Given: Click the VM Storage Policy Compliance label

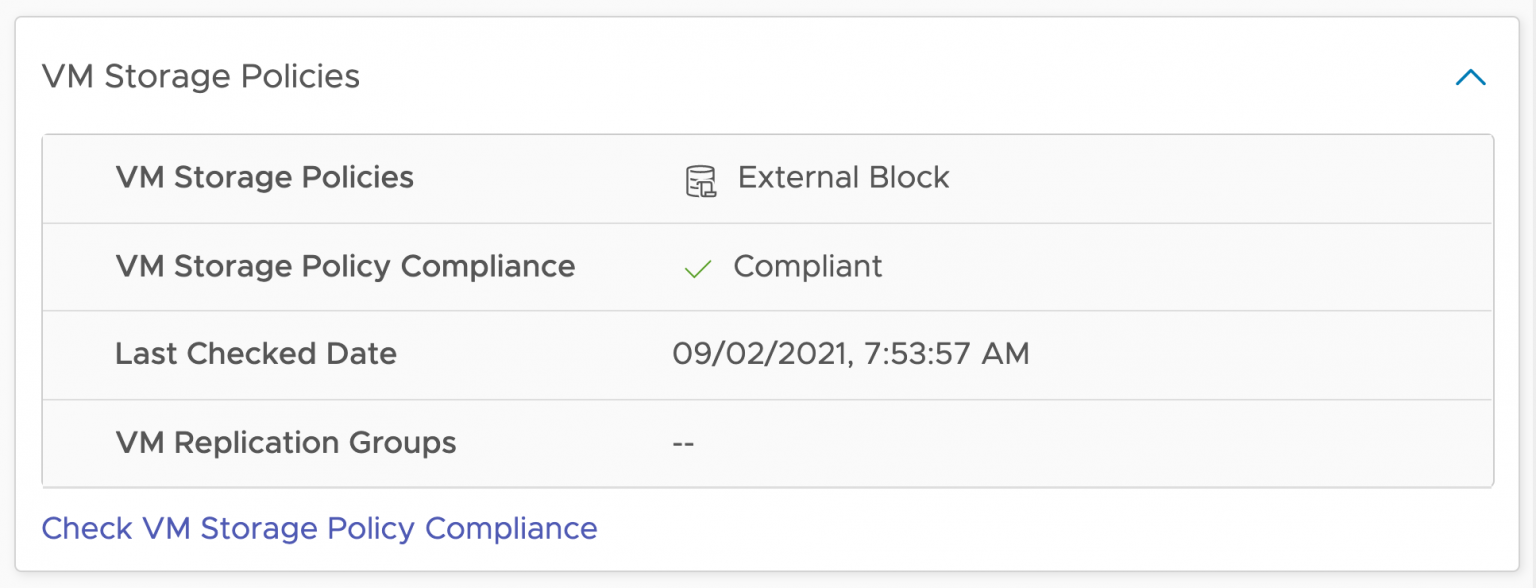Looking at the screenshot, I should coord(345,266).
